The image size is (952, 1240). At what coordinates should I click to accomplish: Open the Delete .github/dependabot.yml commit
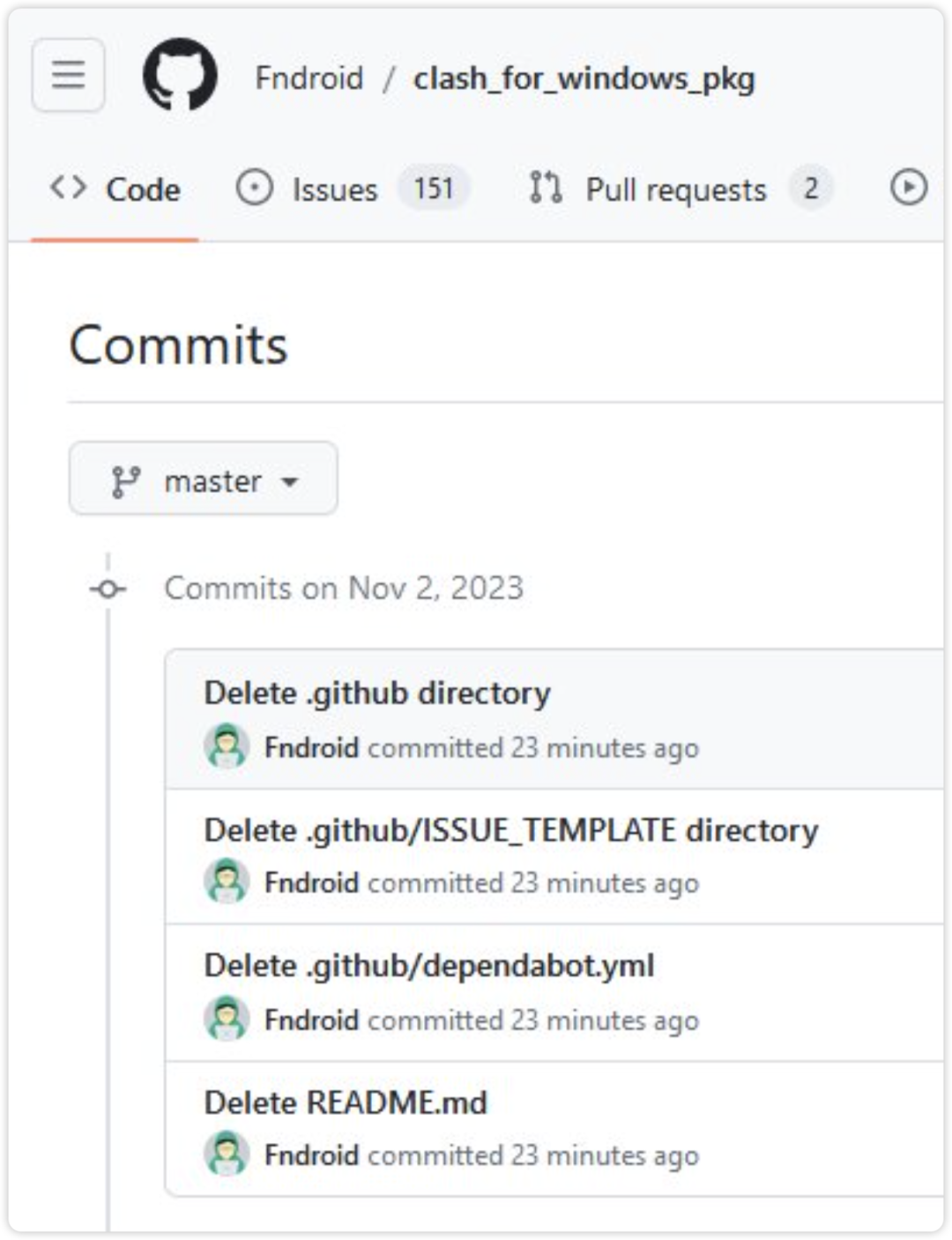pos(429,966)
